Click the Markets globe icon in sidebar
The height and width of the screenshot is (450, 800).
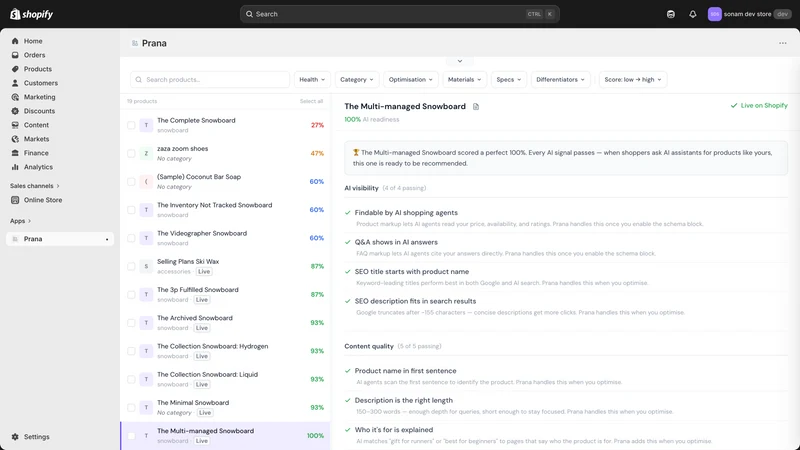(x=15, y=139)
